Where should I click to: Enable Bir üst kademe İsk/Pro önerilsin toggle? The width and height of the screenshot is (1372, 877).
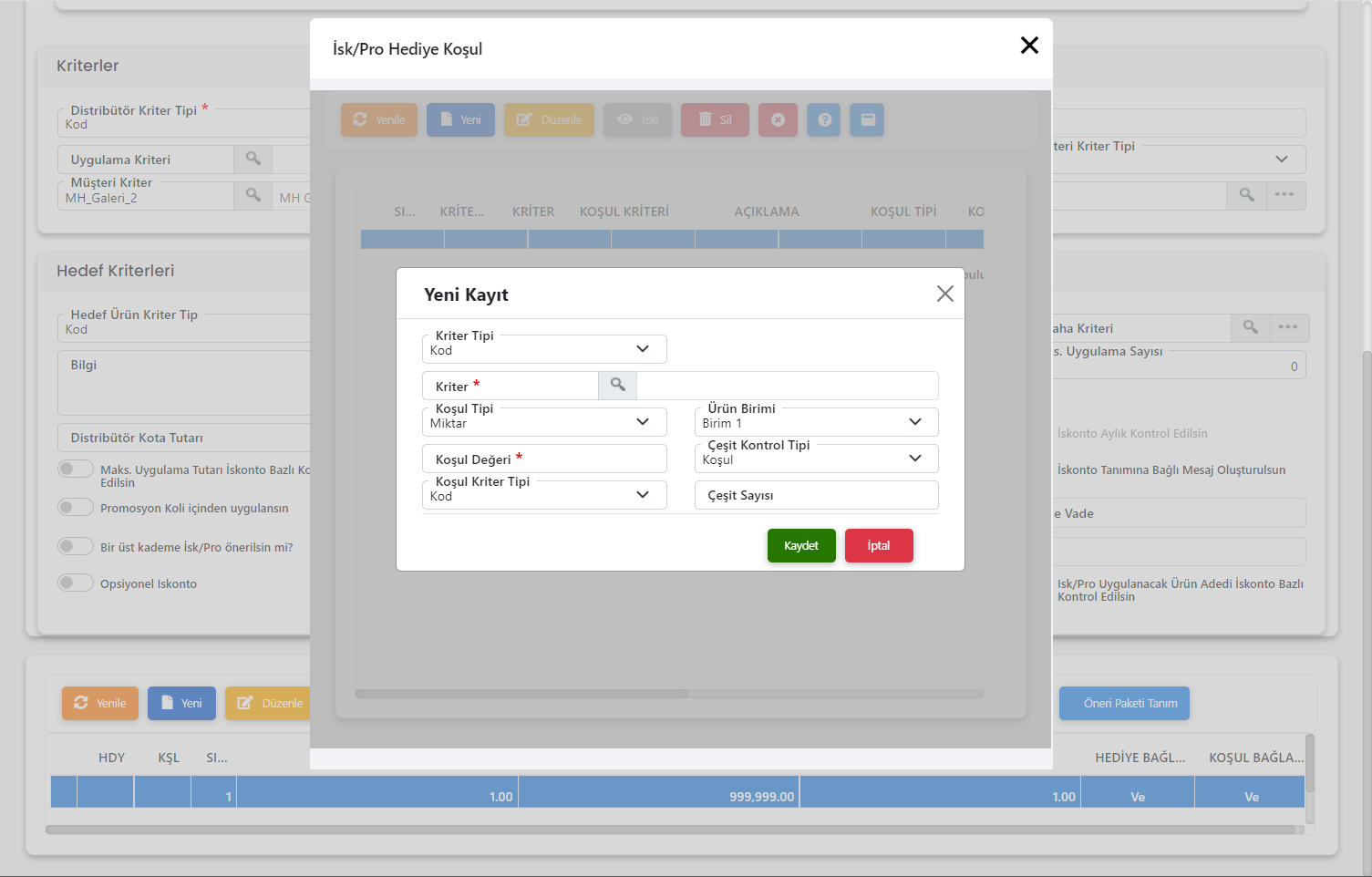(x=76, y=547)
